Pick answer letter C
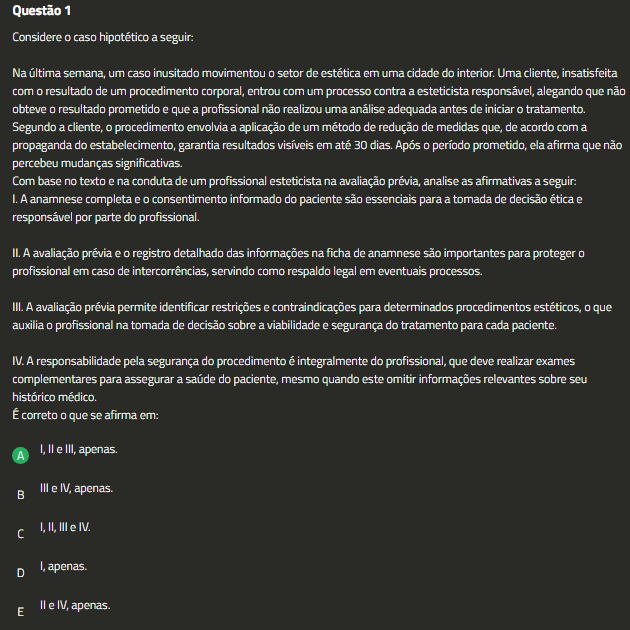The height and width of the screenshot is (630, 630). [21, 533]
